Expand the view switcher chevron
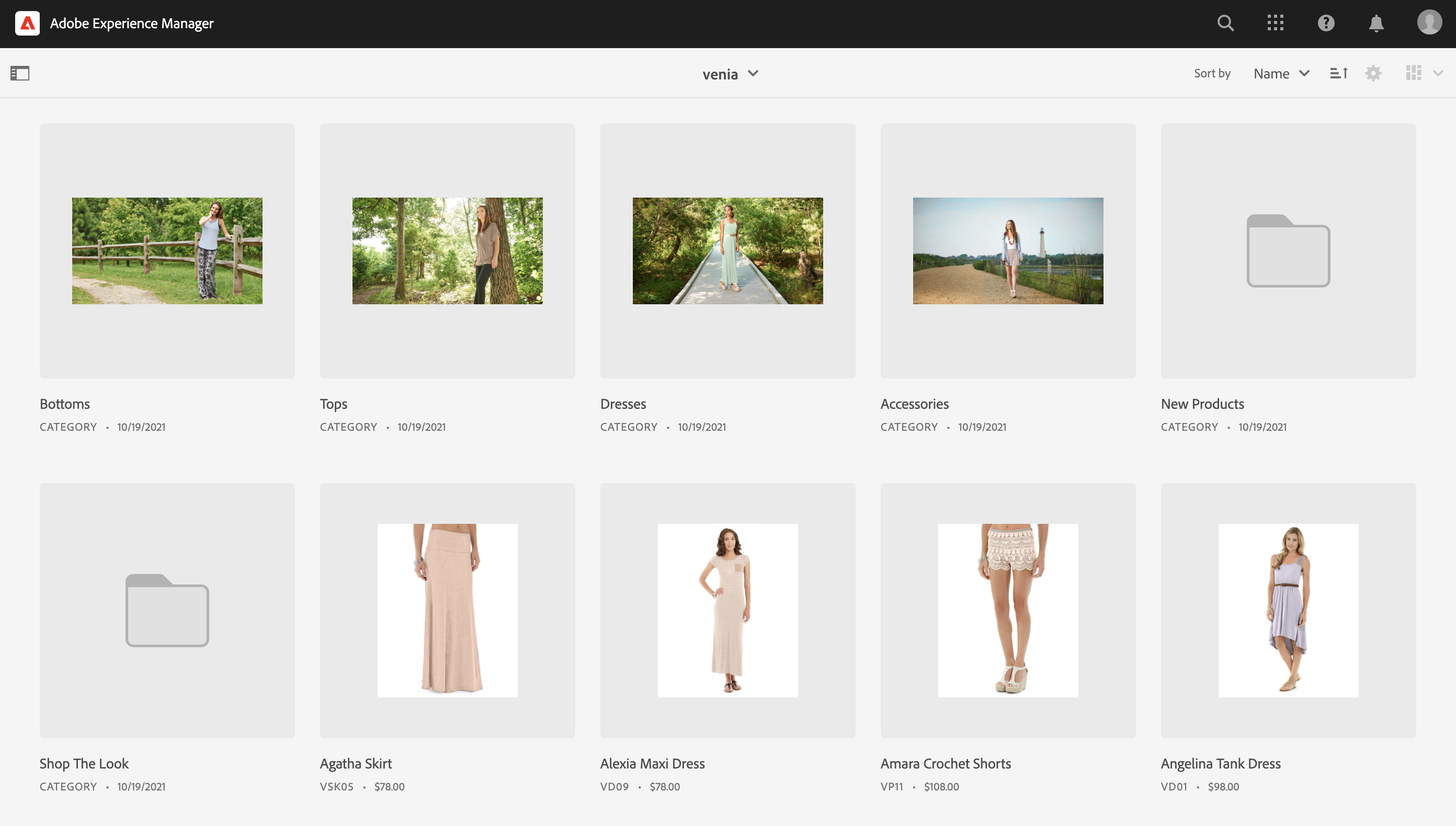 (1438, 73)
